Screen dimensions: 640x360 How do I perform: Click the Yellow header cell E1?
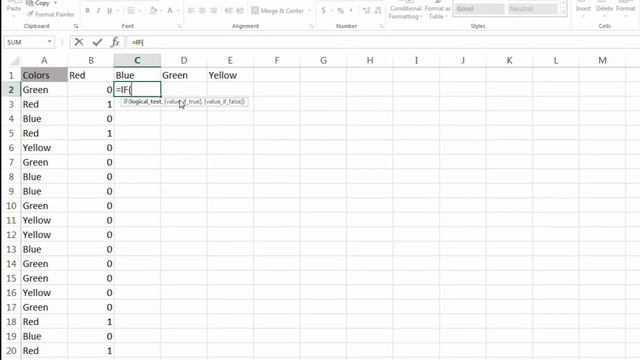click(x=230, y=75)
